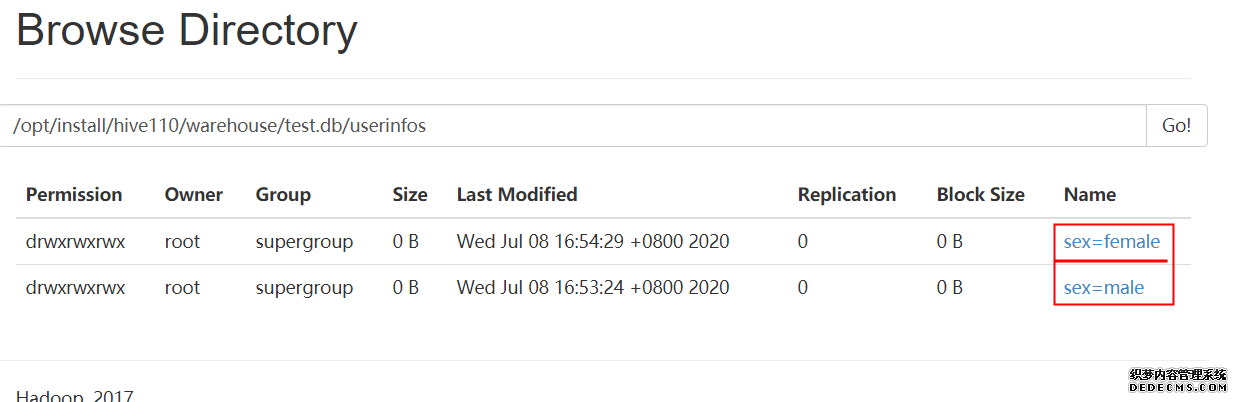The width and height of the screenshot is (1238, 402).
Task: Select the sex=male row's permission cell
Action: 75,288
